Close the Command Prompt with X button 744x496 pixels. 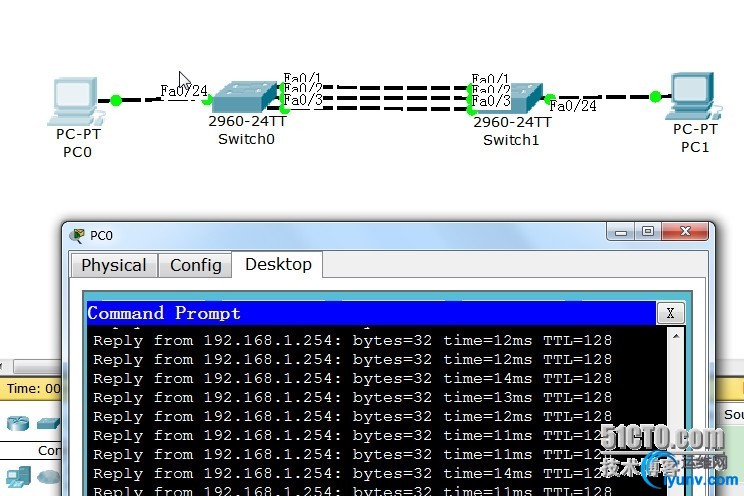point(670,313)
